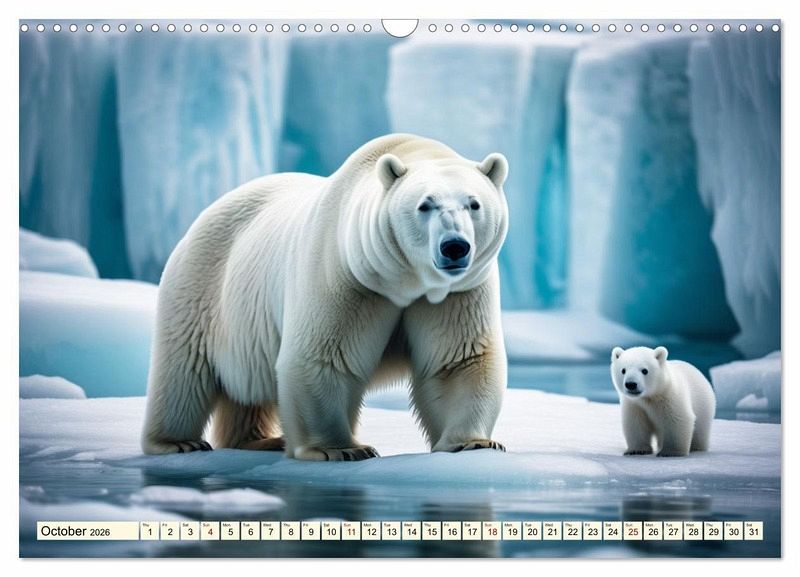Select the last day, 31
Screen dimensions: 800x577
(752, 531)
